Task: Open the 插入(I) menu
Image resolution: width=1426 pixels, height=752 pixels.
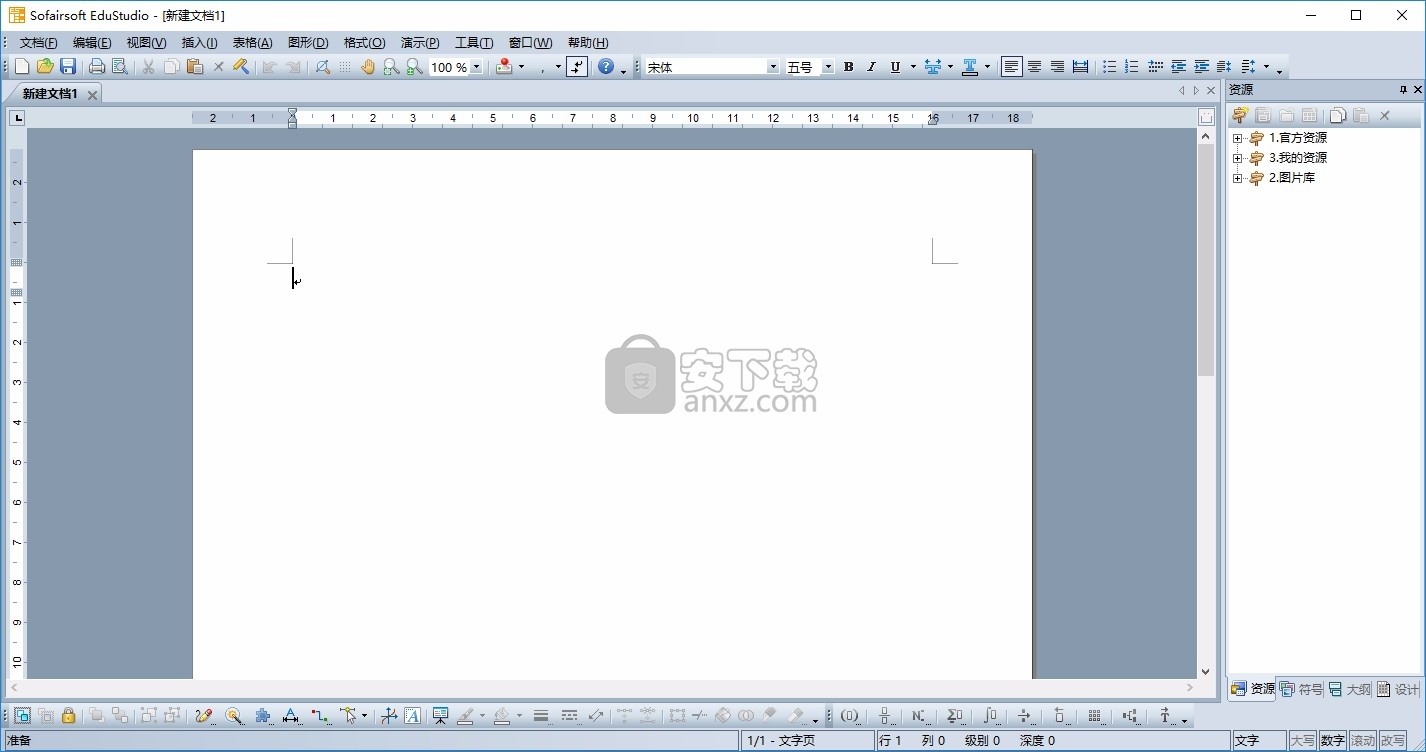Action: (199, 43)
